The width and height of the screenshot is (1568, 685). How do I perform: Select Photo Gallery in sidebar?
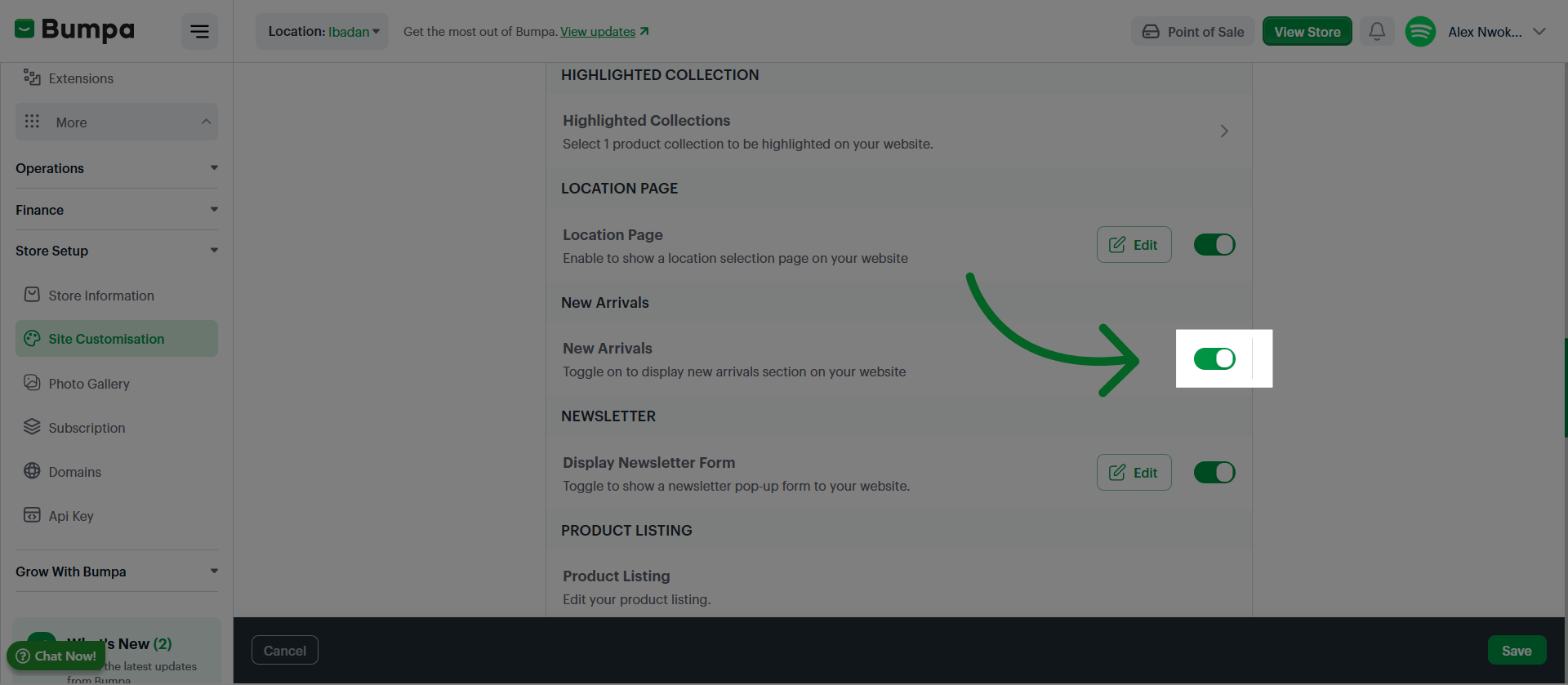pyautogui.click(x=117, y=384)
